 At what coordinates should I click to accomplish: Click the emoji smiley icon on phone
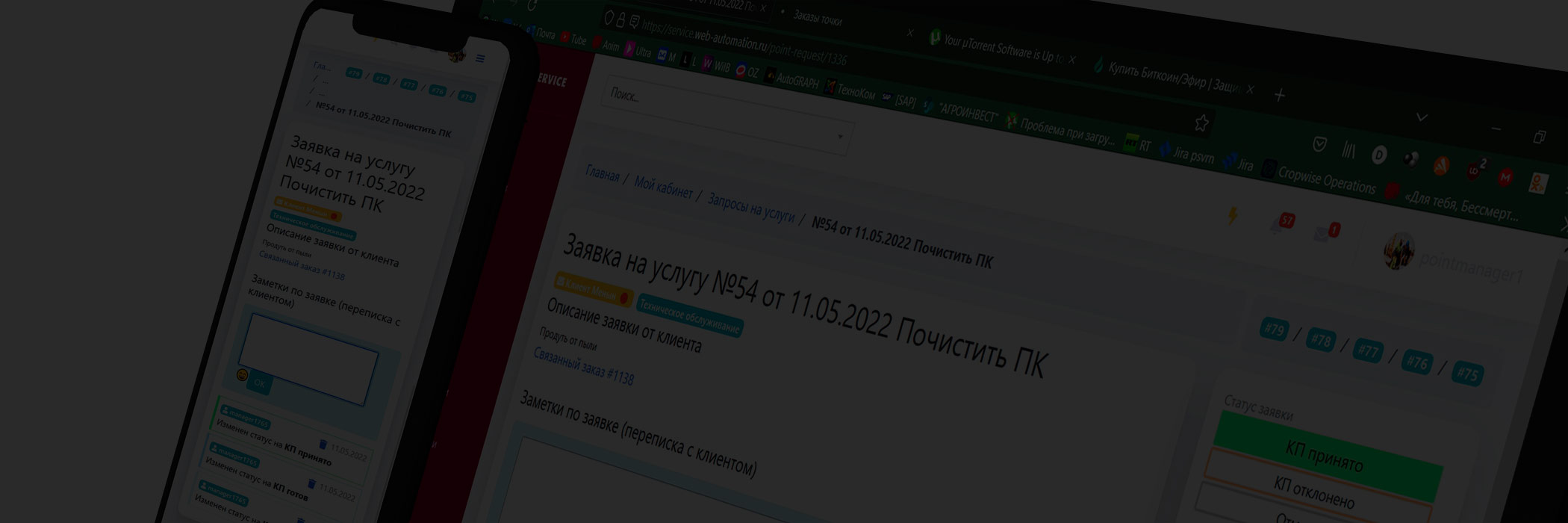coord(242,374)
